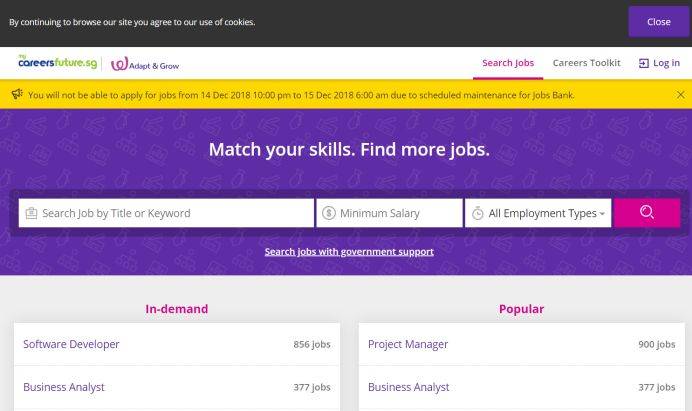692x411 pixels.
Task: Click the megaphone announcement icon
Action: (17, 95)
